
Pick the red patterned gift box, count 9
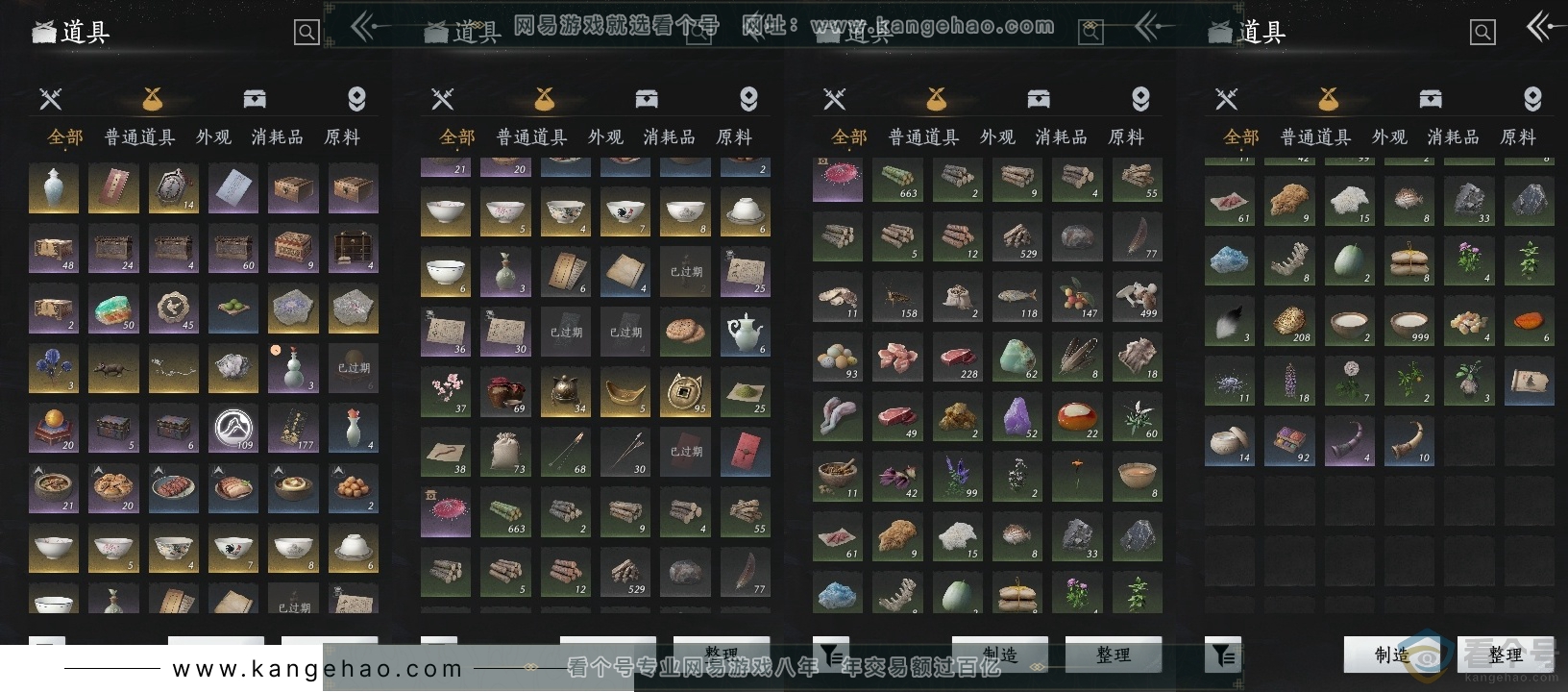click(x=293, y=249)
